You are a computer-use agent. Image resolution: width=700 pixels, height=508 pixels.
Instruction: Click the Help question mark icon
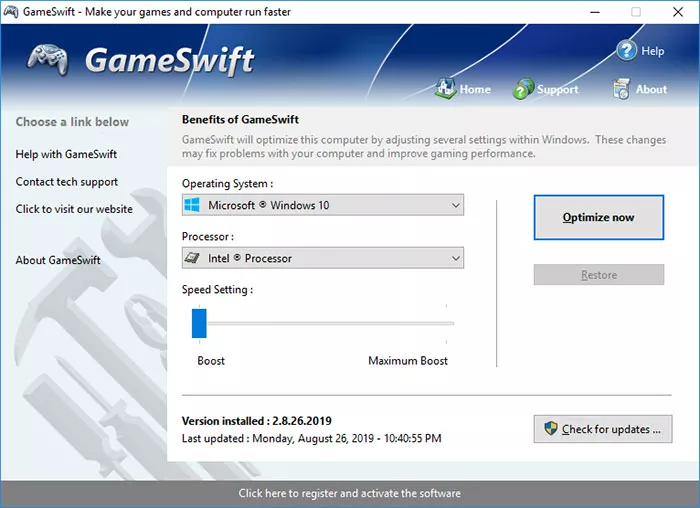626,50
